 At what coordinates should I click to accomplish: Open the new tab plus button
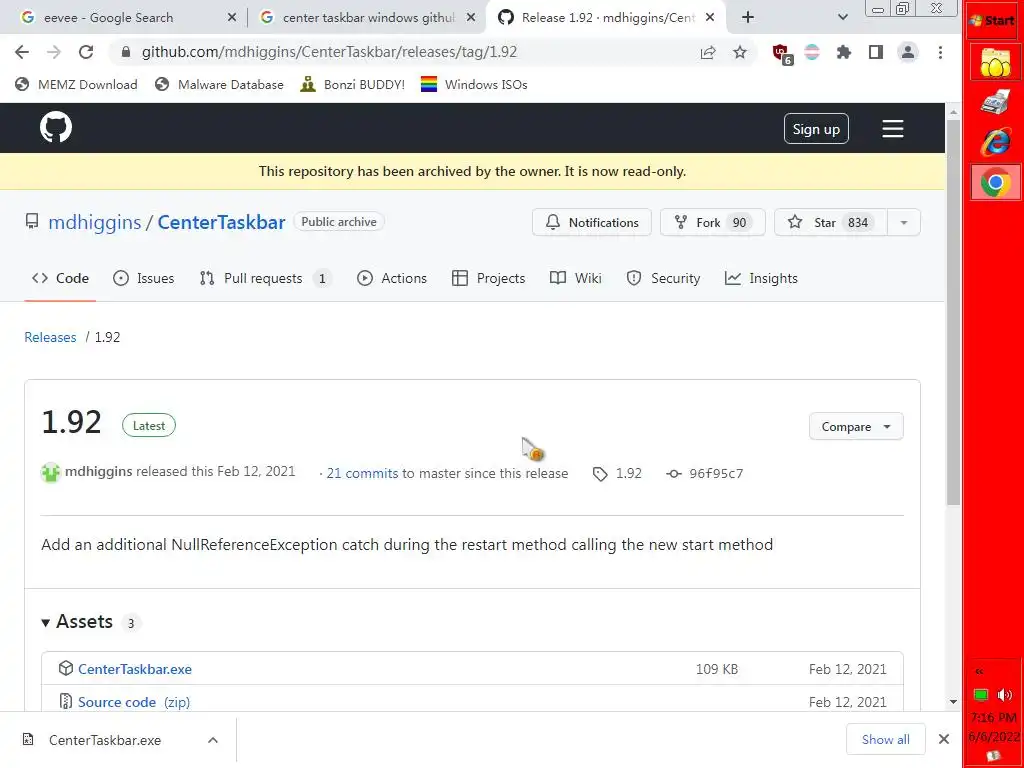[748, 18]
